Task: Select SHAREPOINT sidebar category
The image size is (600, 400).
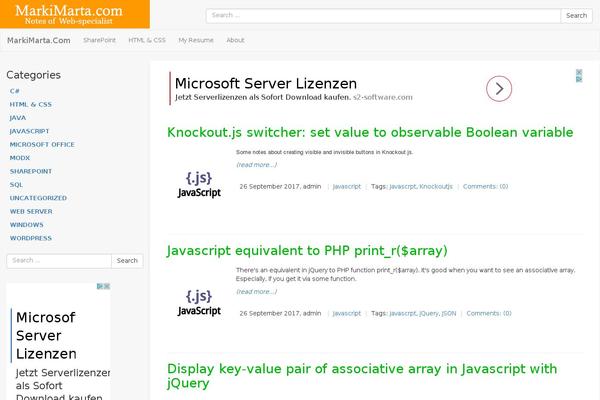Action: [31, 171]
